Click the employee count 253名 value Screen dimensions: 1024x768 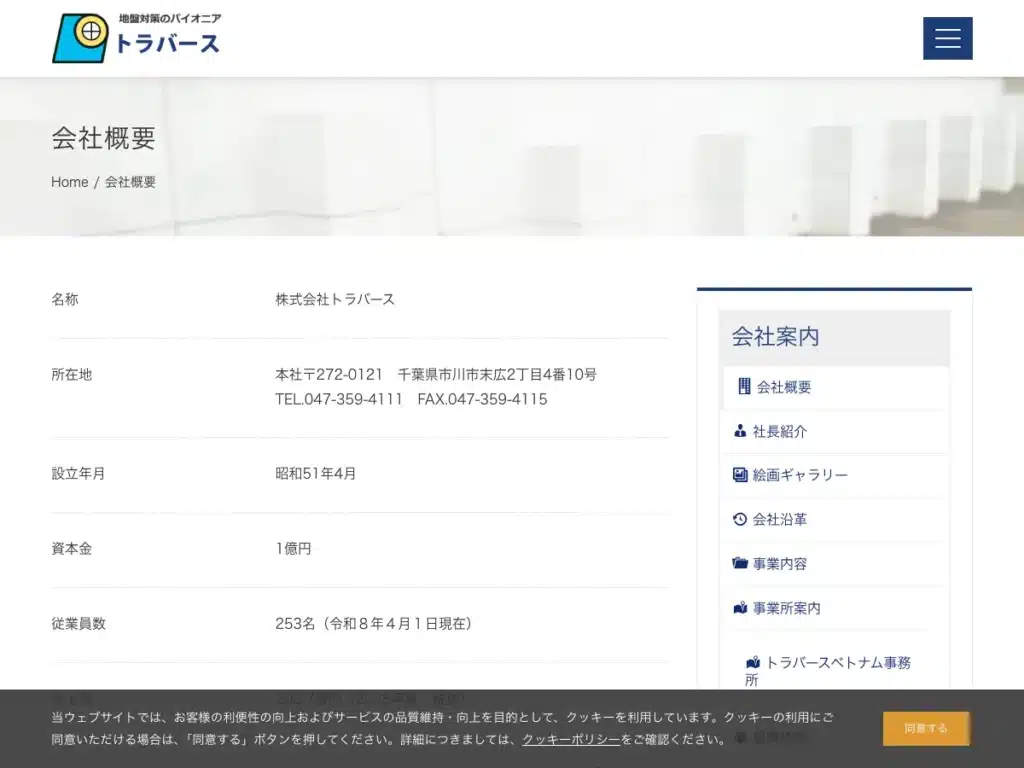pos(374,624)
